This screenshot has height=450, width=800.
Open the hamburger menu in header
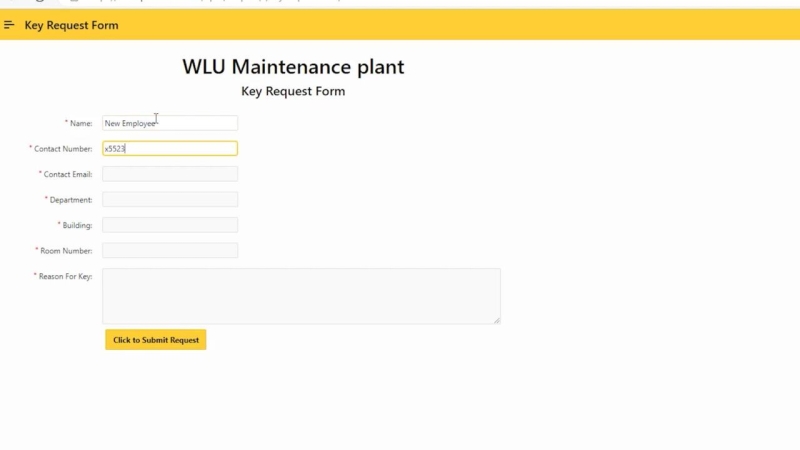tap(10, 25)
